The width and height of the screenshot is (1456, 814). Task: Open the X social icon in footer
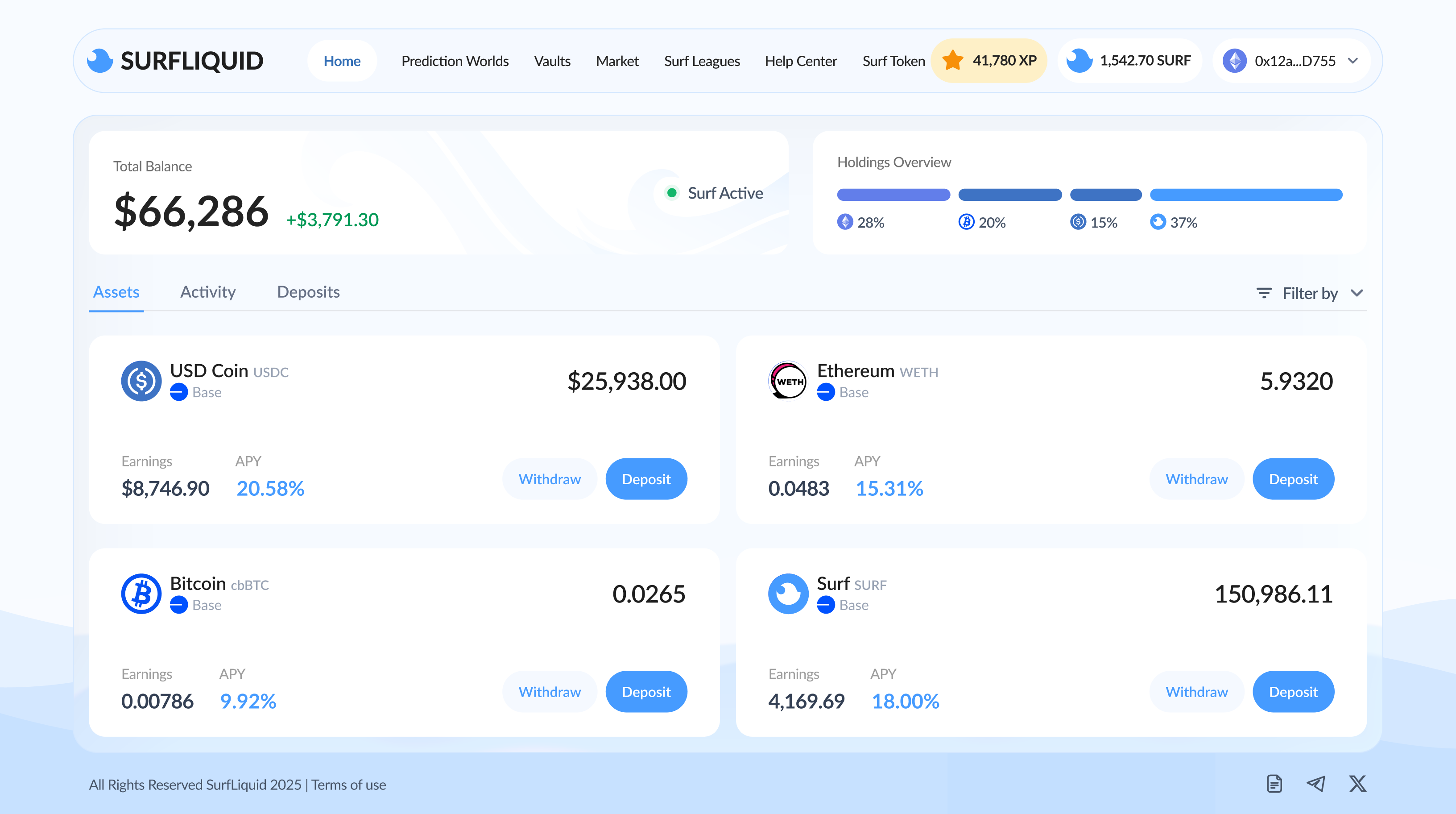[x=1358, y=784]
